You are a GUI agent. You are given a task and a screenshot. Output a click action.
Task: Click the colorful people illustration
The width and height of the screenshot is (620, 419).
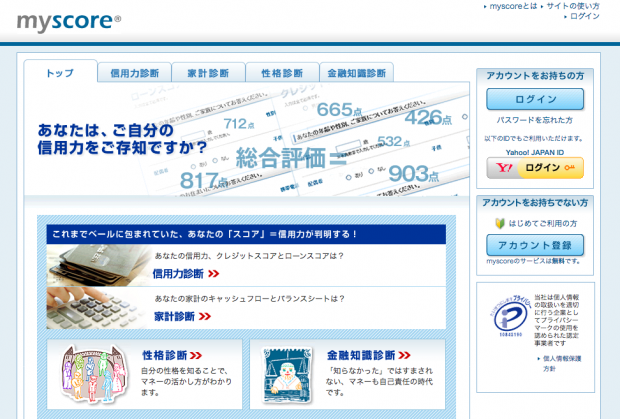pyautogui.click(x=94, y=374)
